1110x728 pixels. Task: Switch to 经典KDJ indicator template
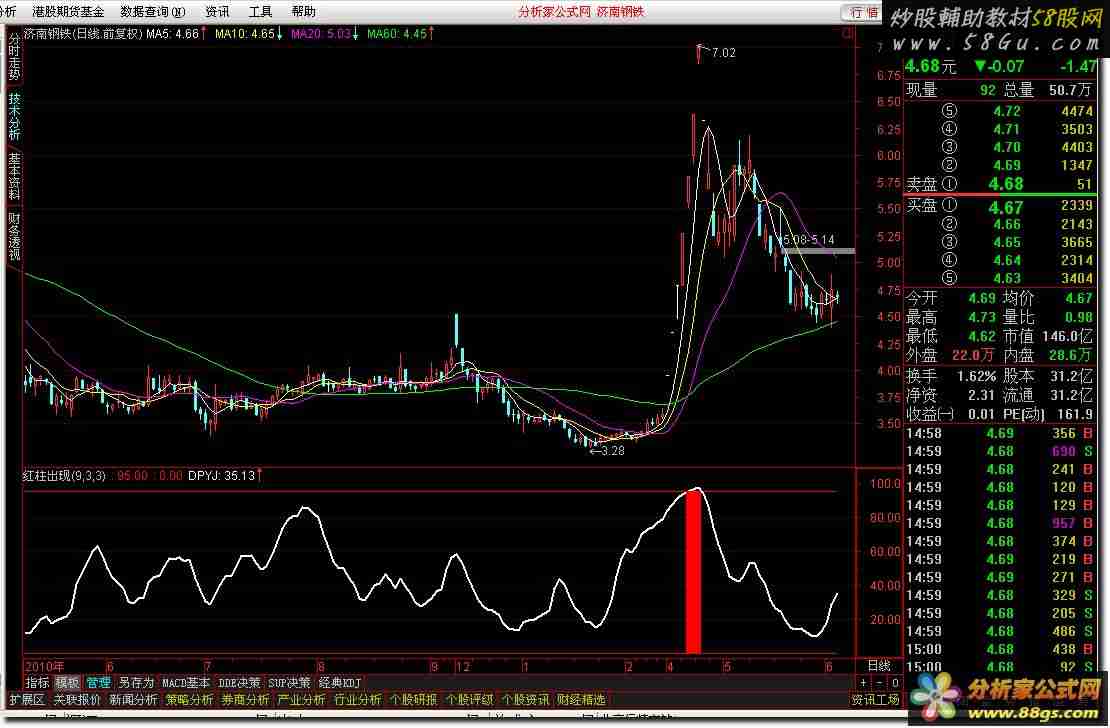tap(340, 683)
